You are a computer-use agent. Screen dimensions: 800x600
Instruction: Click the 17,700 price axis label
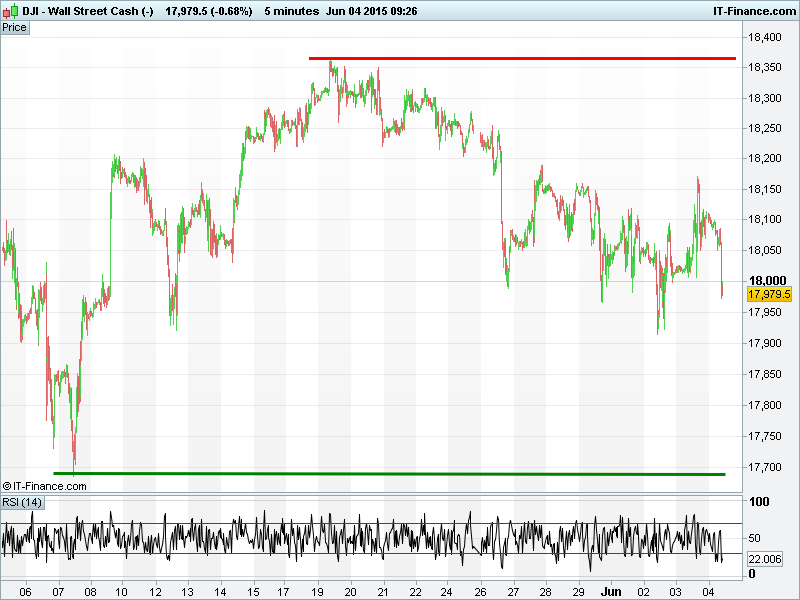pos(765,467)
